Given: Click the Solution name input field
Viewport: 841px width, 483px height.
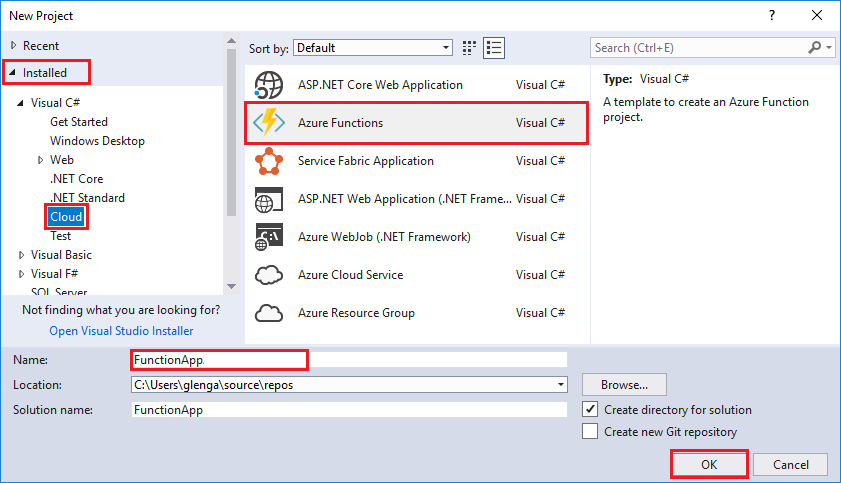Looking at the screenshot, I should tap(349, 410).
